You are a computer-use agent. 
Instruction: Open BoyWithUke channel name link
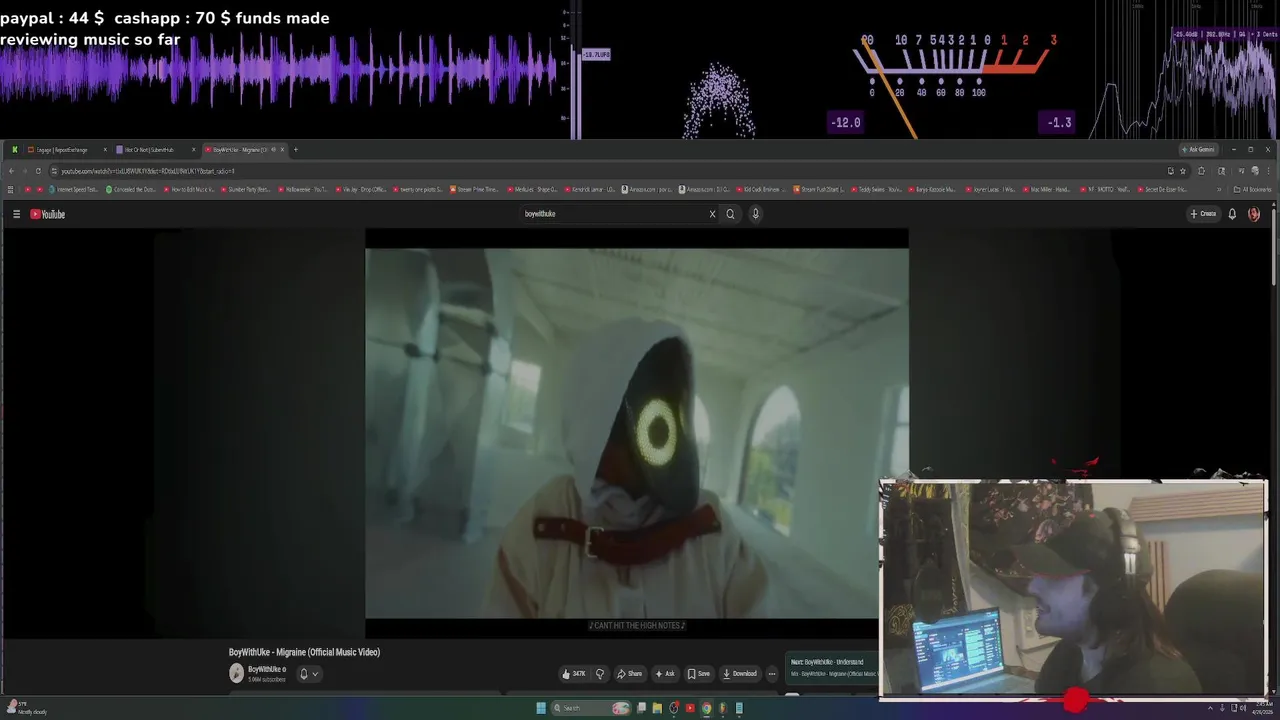[x=266, y=670]
